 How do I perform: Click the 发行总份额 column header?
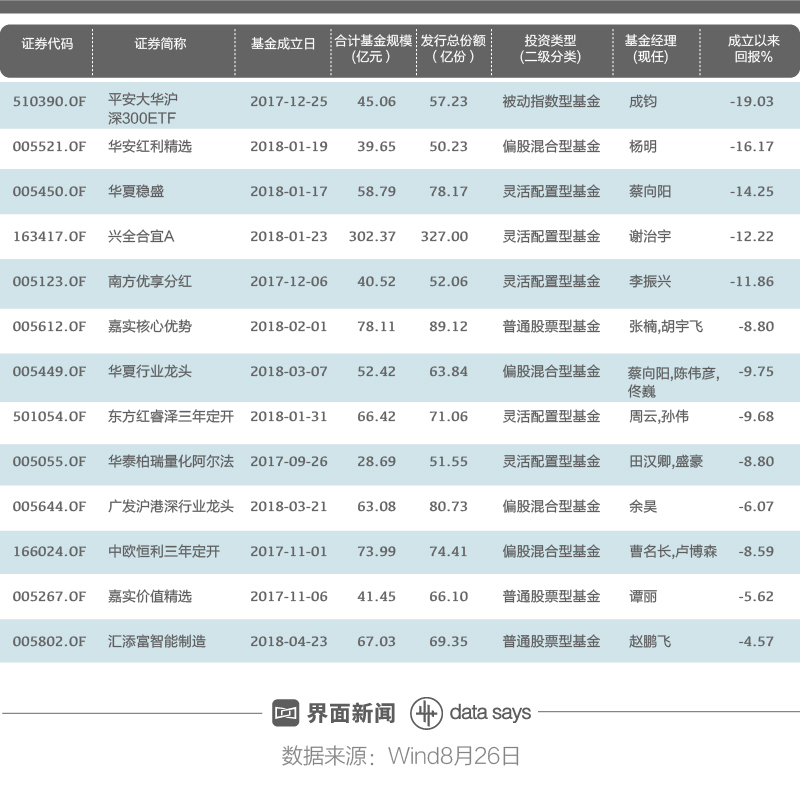454,48
